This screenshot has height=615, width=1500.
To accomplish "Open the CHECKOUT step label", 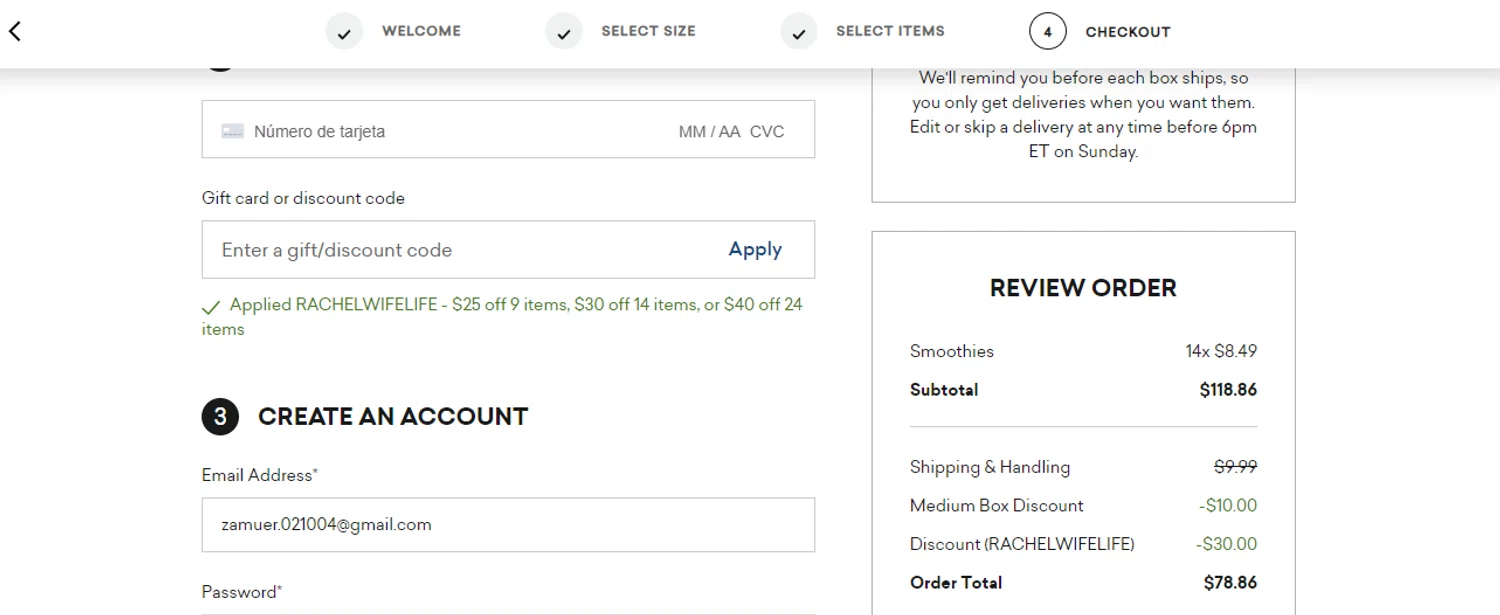I will [x=1128, y=32].
